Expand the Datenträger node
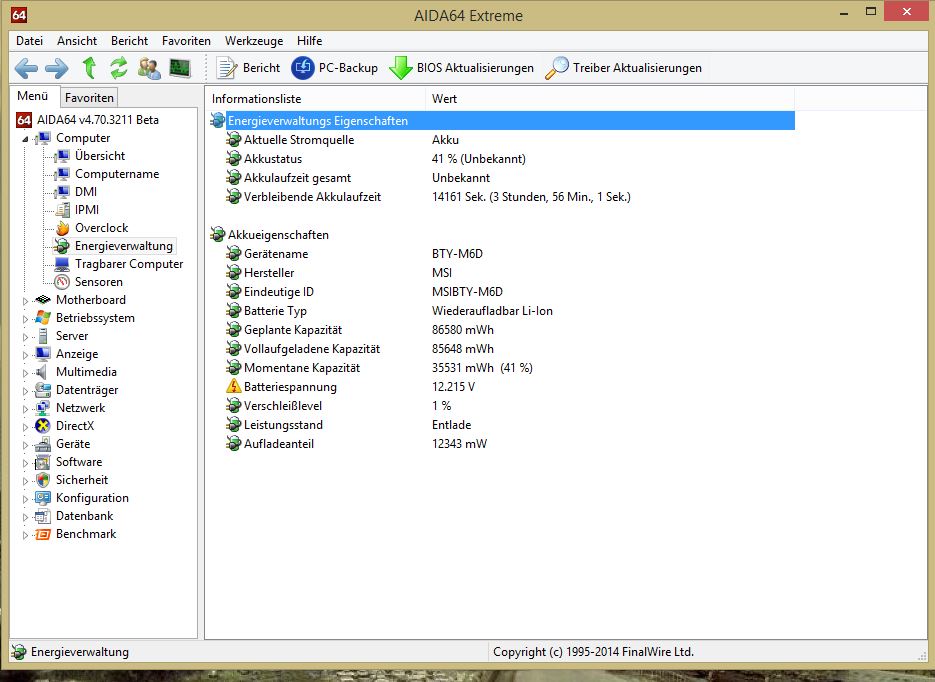Image resolution: width=935 pixels, height=682 pixels. click(x=25, y=391)
